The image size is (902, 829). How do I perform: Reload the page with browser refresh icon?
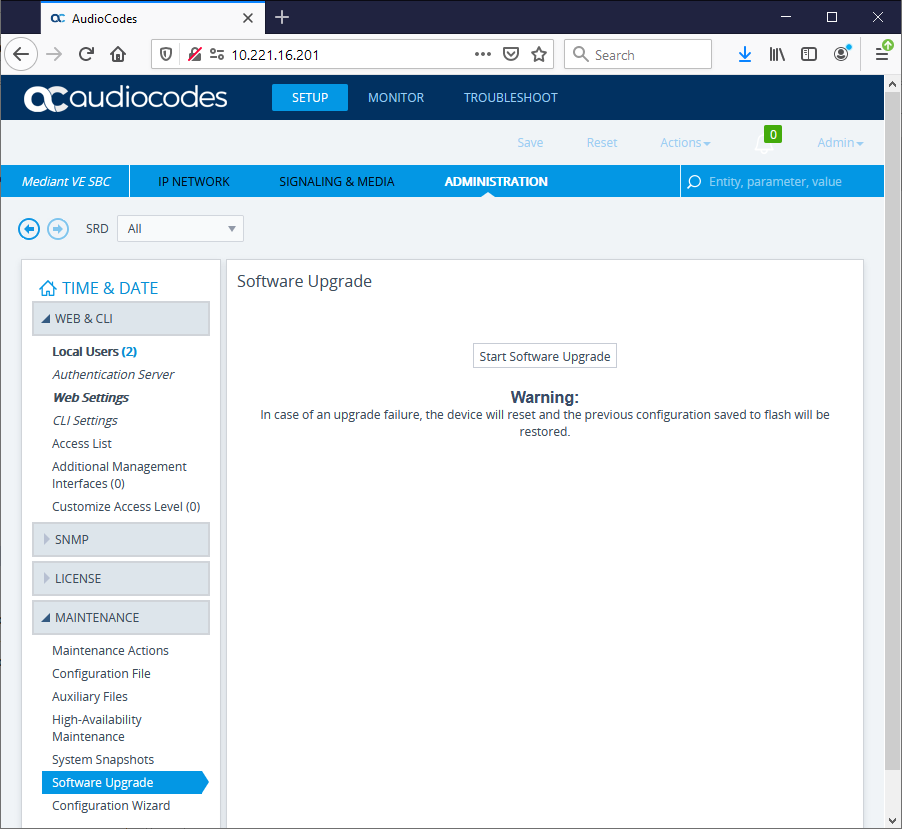click(x=86, y=55)
